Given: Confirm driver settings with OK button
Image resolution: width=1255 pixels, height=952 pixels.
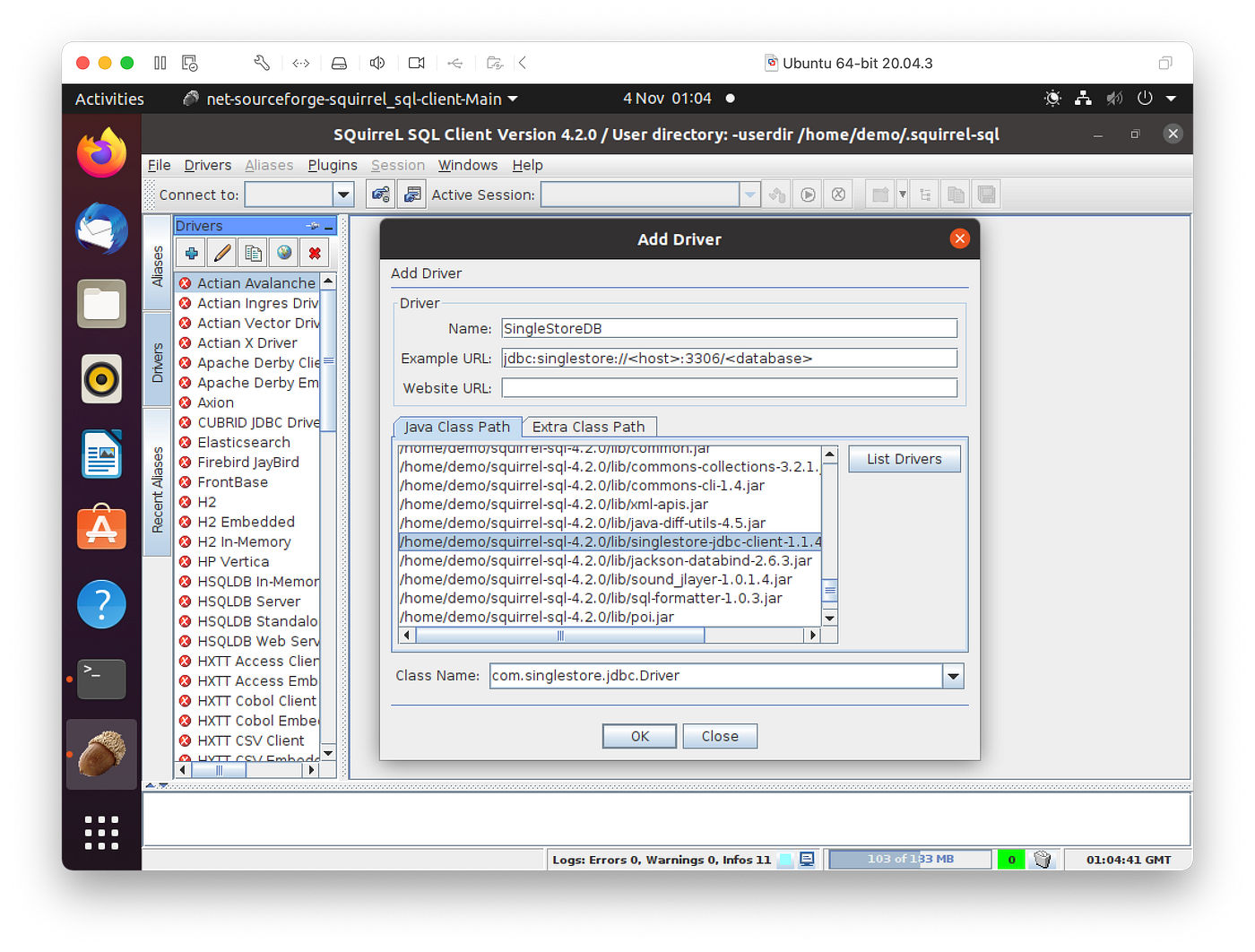Looking at the screenshot, I should coord(639,735).
